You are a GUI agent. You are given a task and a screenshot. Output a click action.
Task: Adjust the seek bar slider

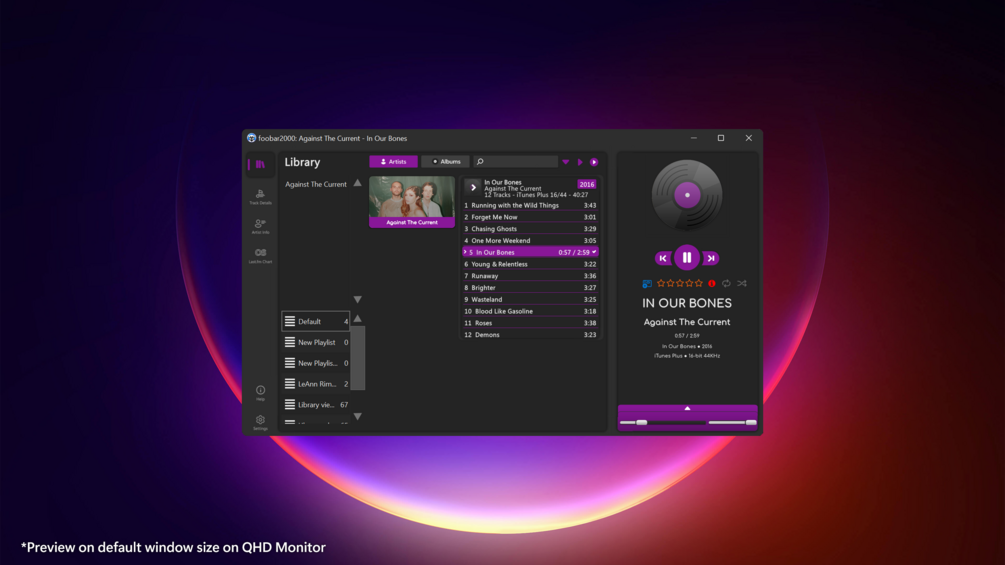663,423
